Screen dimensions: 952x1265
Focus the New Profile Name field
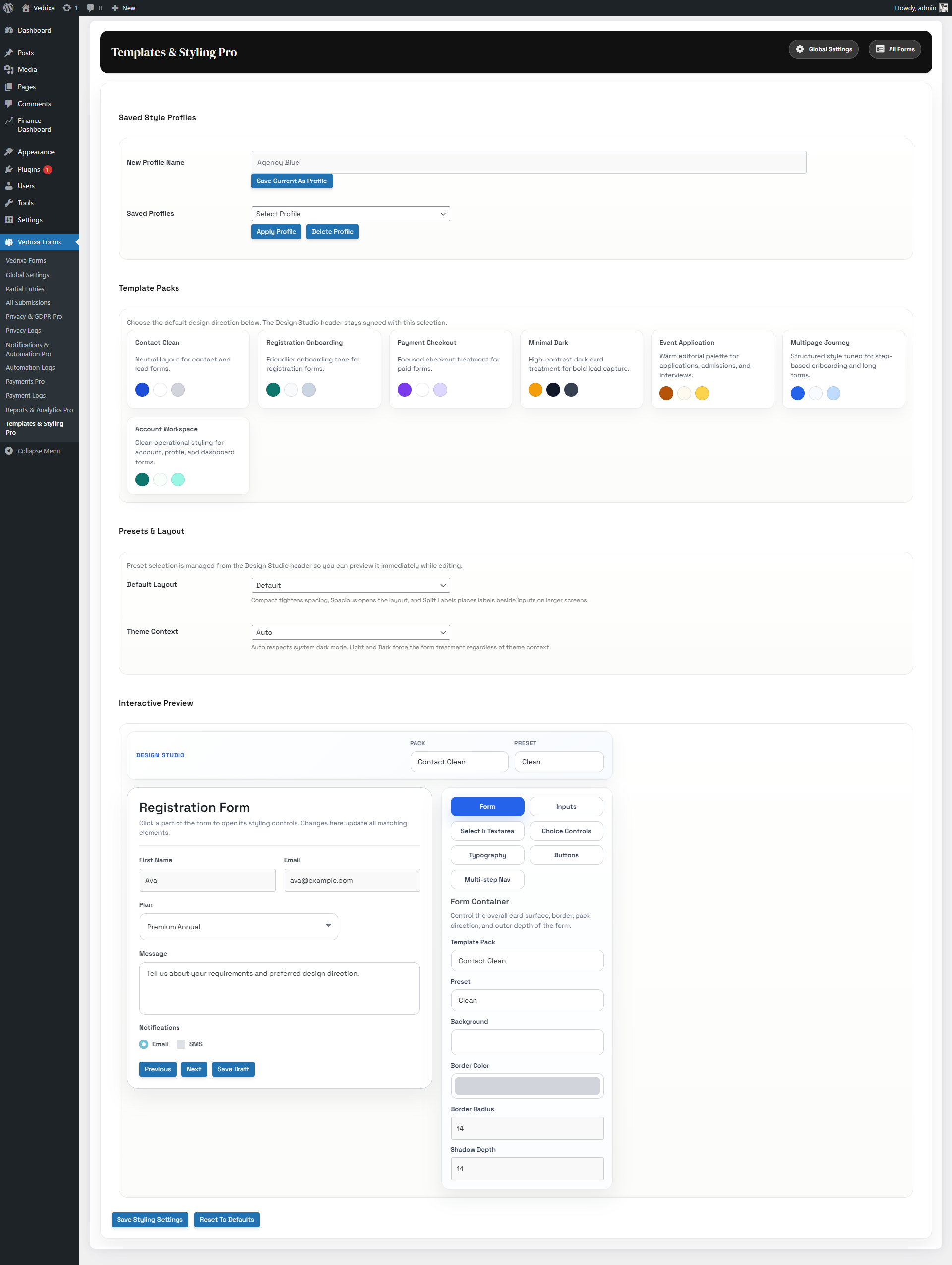(x=529, y=163)
